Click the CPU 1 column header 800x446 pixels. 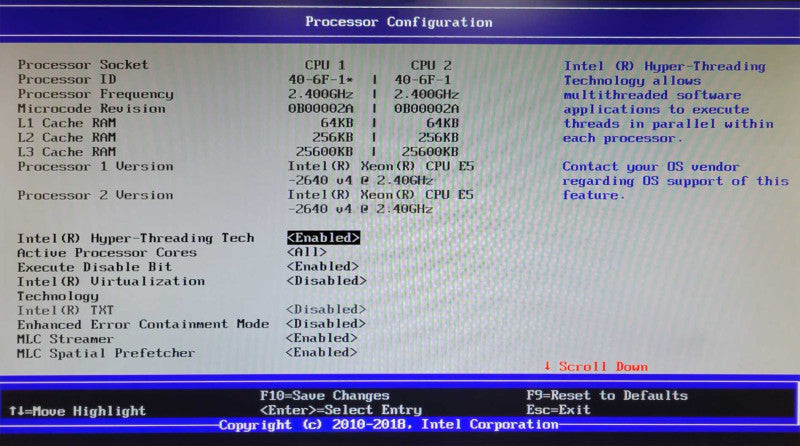325,65
